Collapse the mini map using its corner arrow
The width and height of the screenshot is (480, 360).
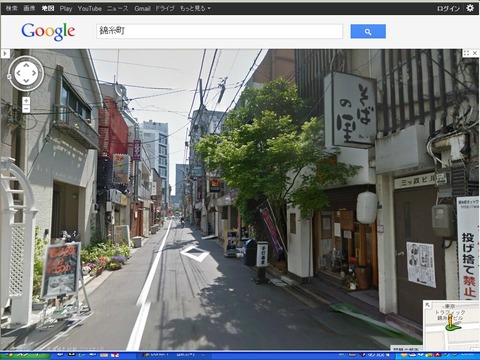428,305
